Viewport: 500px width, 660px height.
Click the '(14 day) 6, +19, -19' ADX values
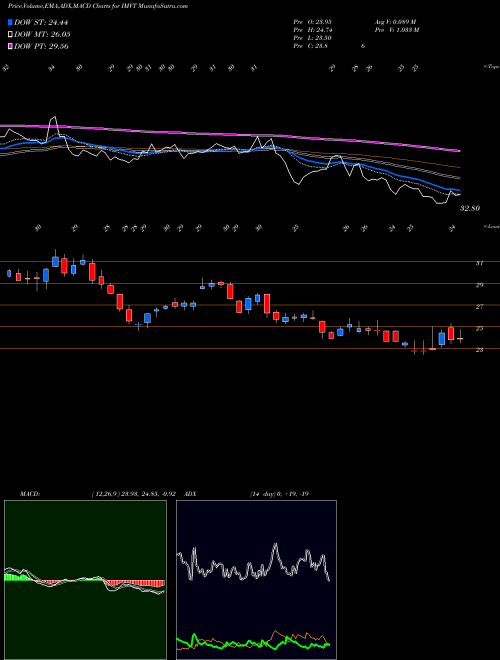(x=279, y=494)
